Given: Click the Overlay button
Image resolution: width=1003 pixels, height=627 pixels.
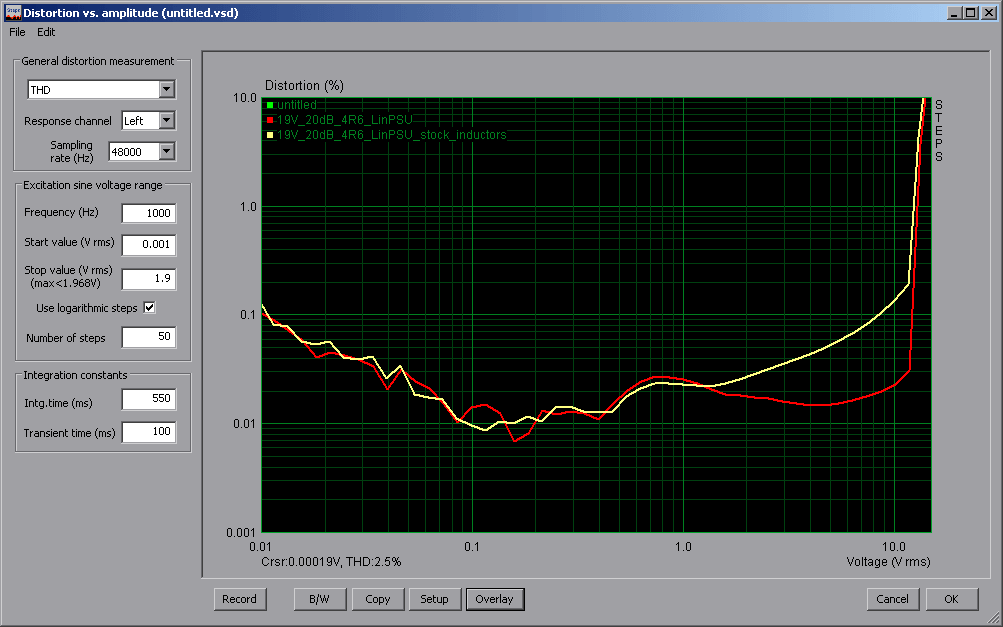Looking at the screenshot, I should tap(494, 599).
